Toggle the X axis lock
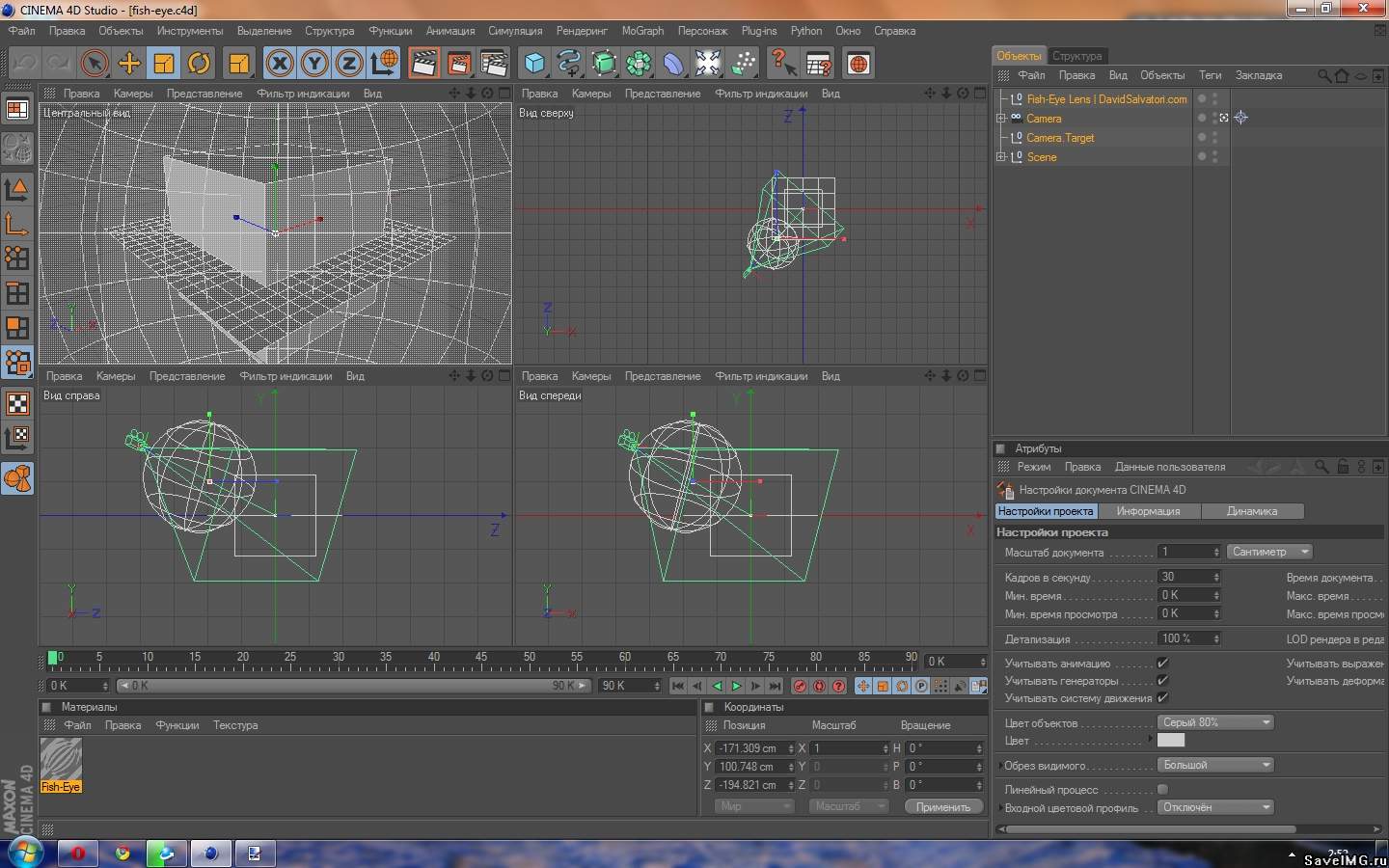The height and width of the screenshot is (868, 1389). click(x=280, y=64)
